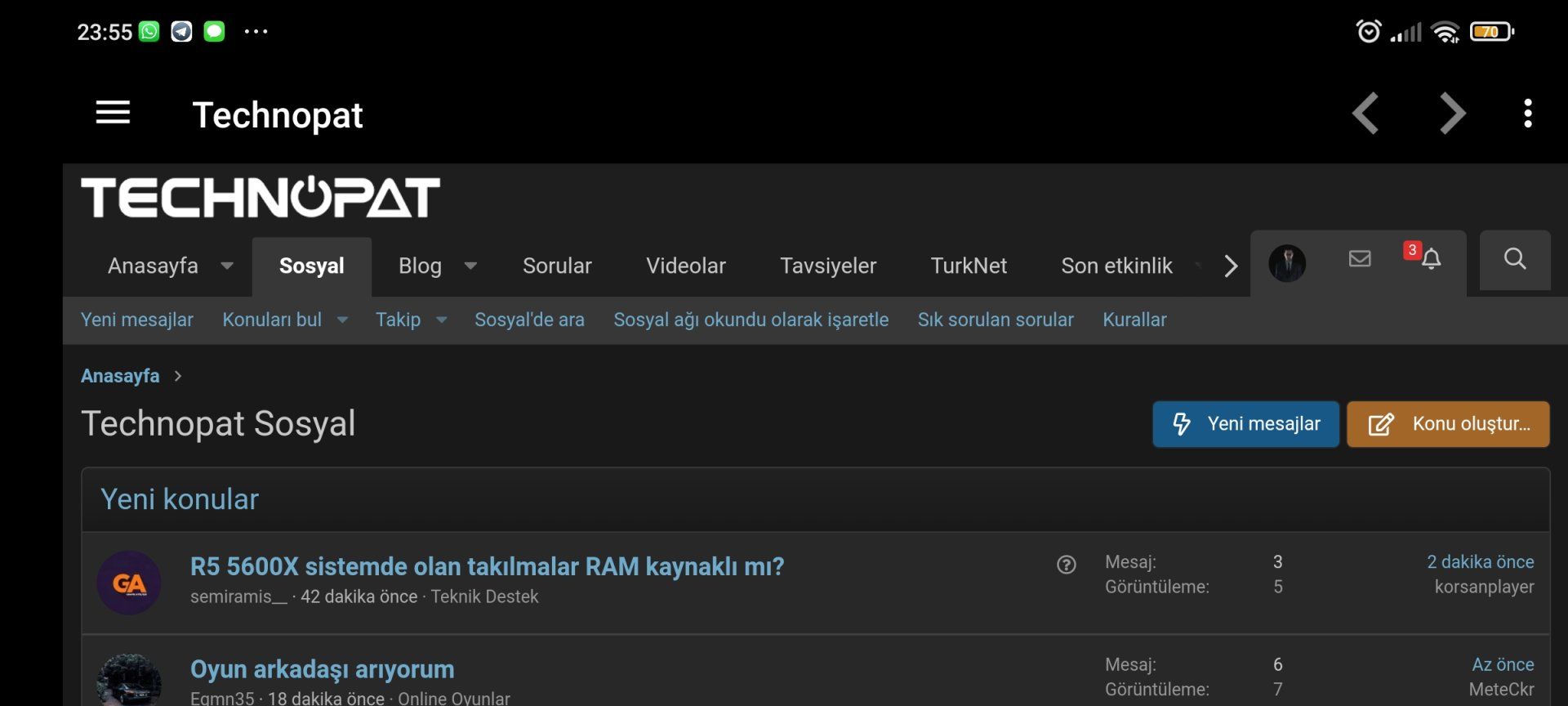Open the user profile avatar
This screenshot has height=706, width=1568.
pyautogui.click(x=1287, y=263)
